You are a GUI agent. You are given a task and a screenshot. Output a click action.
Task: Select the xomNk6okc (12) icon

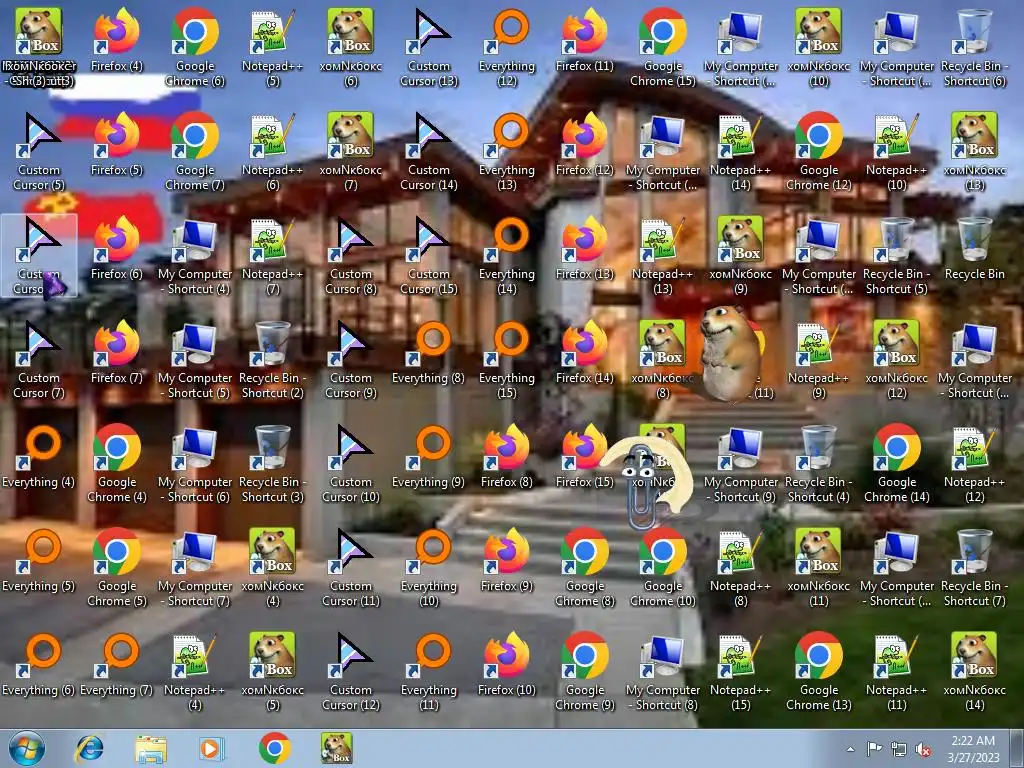click(x=897, y=359)
